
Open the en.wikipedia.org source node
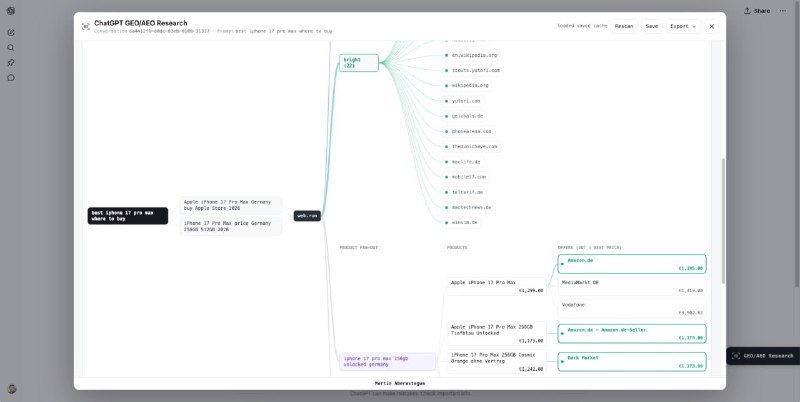471,55
